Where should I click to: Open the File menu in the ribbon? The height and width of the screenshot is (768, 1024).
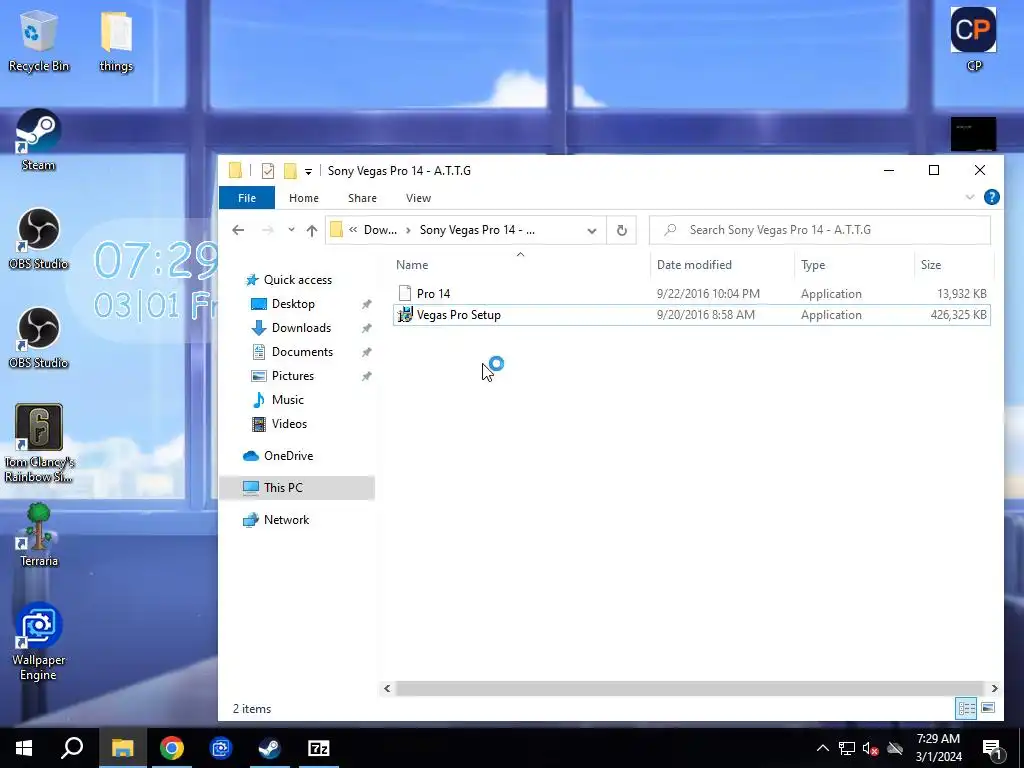pyautogui.click(x=247, y=198)
